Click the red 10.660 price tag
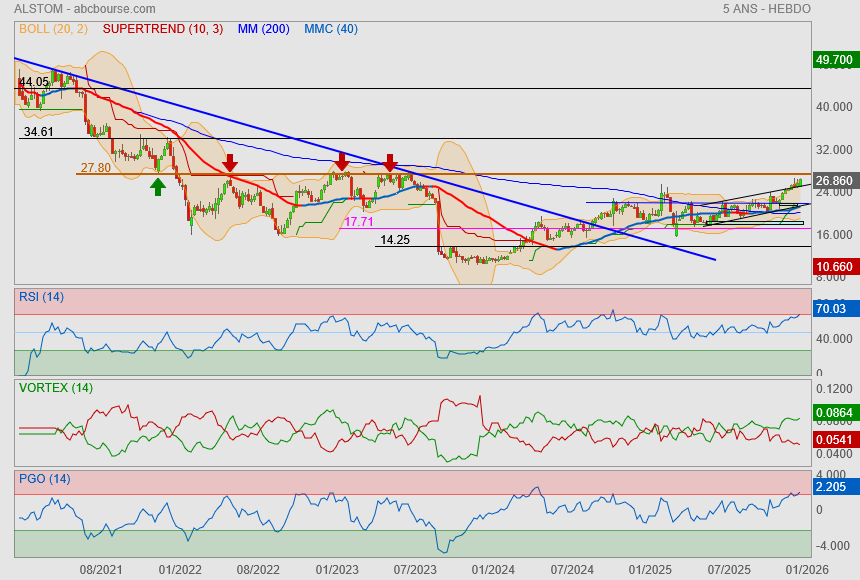Viewport: 860px width, 580px height. (x=834, y=267)
